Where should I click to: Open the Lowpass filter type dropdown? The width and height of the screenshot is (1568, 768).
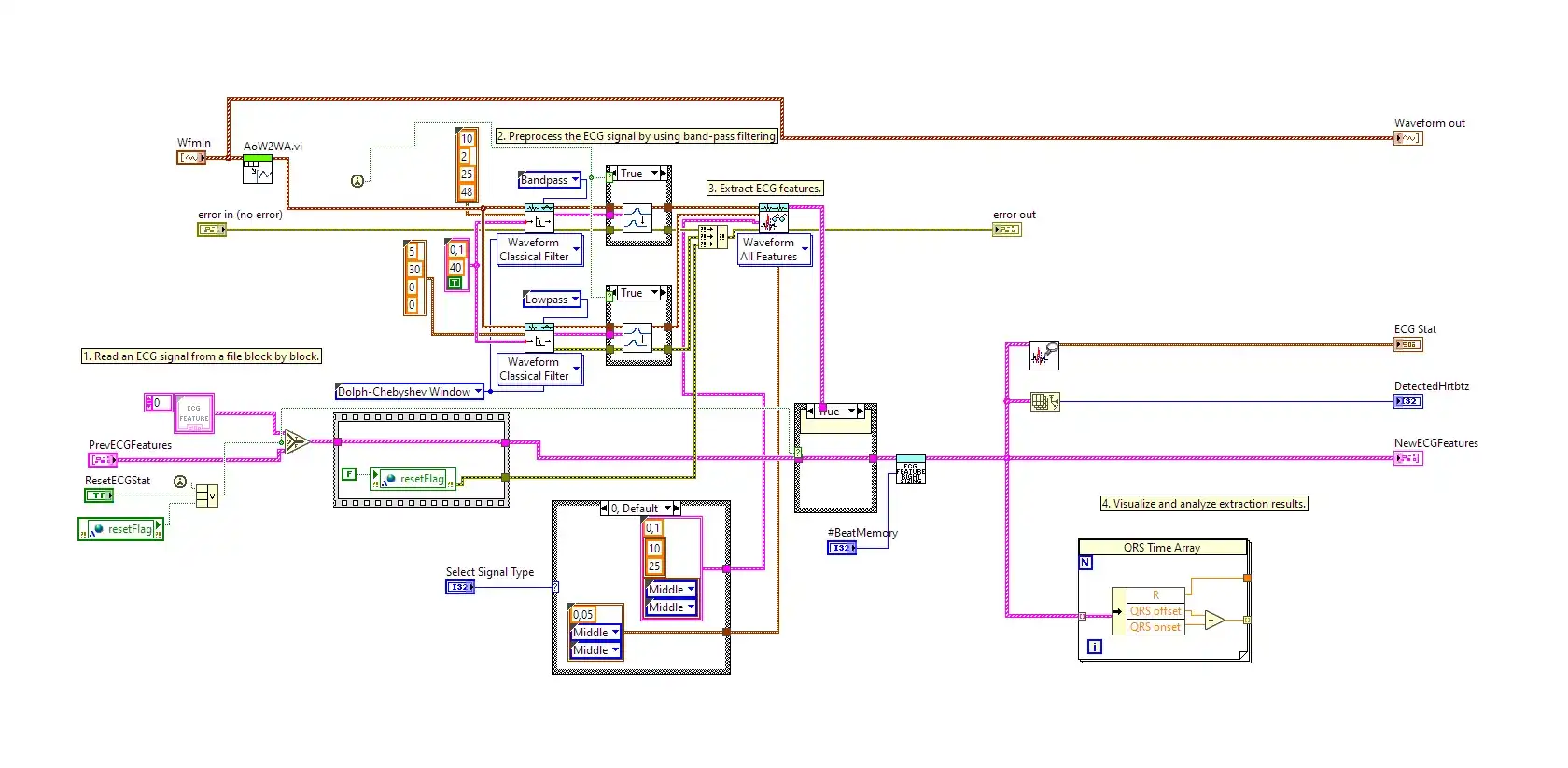pyautogui.click(x=552, y=300)
